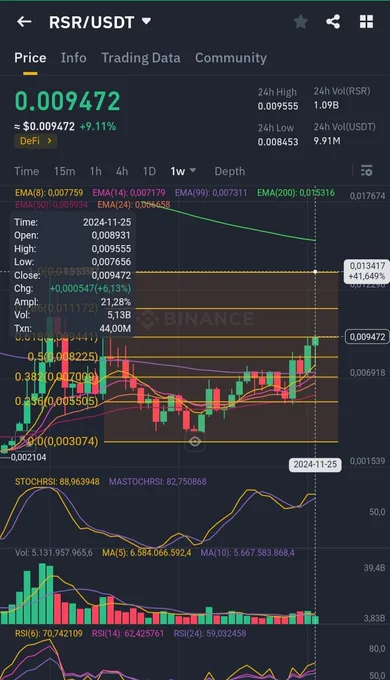The width and height of the screenshot is (390, 680).
Task: Click the large 0.009472 price display
Action: pos(67,101)
